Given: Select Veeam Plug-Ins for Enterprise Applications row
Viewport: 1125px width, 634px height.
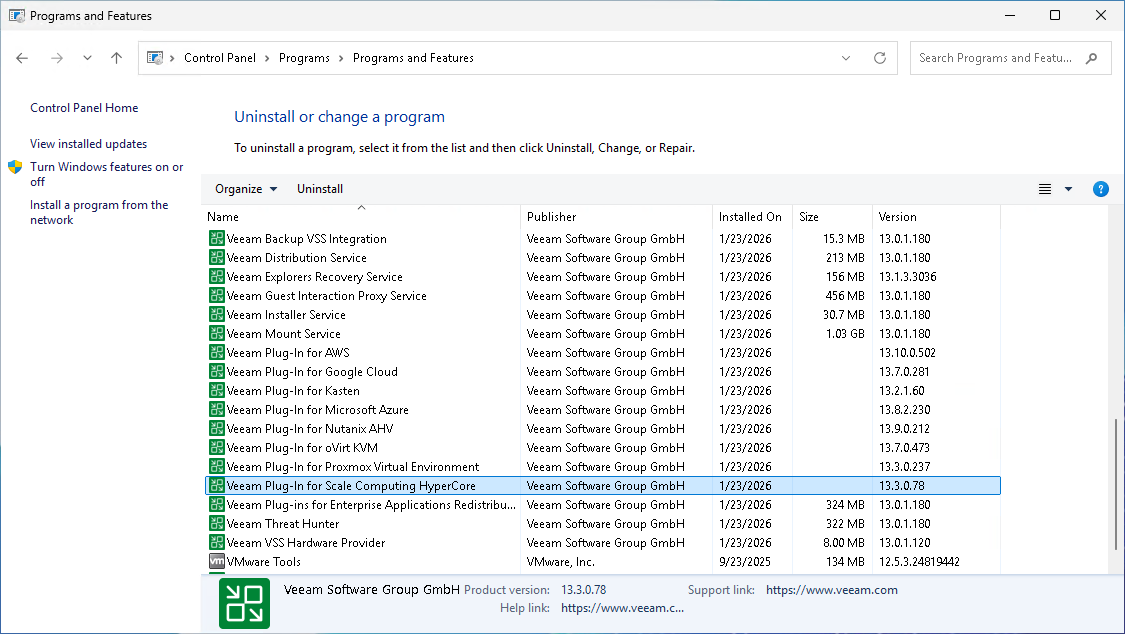Looking at the screenshot, I should 603,504.
